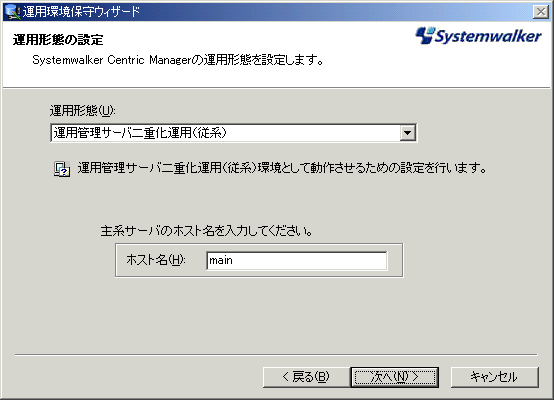Click the 主系サーバのホスト名を入力してください text

click(206, 231)
